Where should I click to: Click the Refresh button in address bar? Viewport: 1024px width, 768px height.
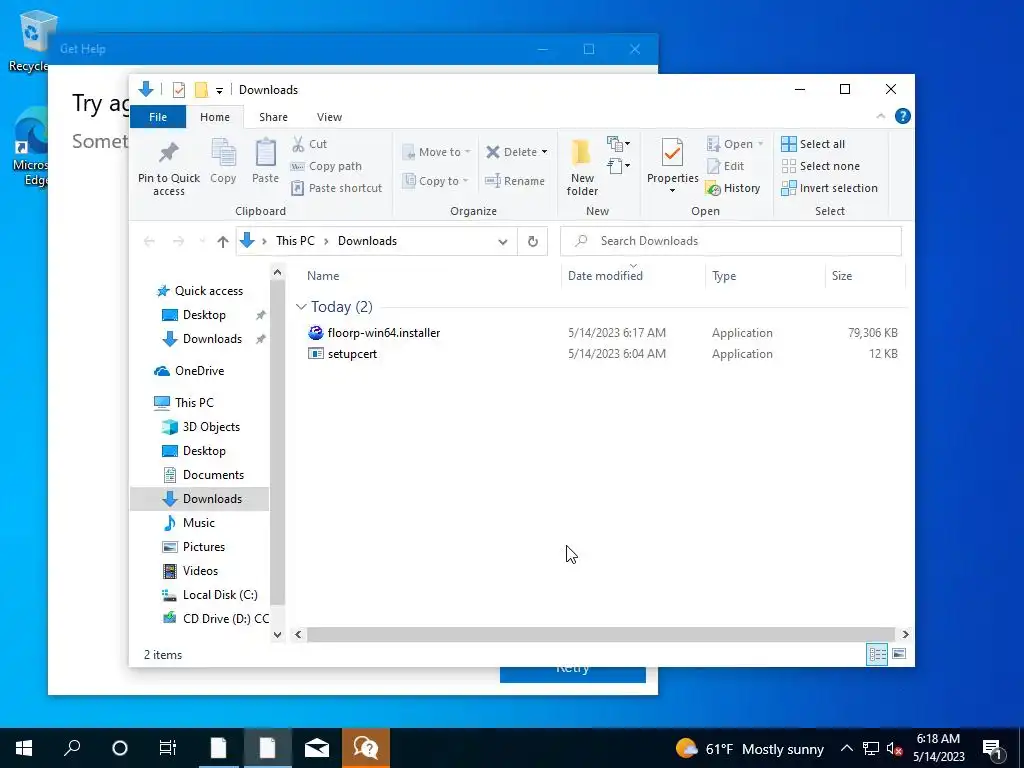pyautogui.click(x=533, y=242)
